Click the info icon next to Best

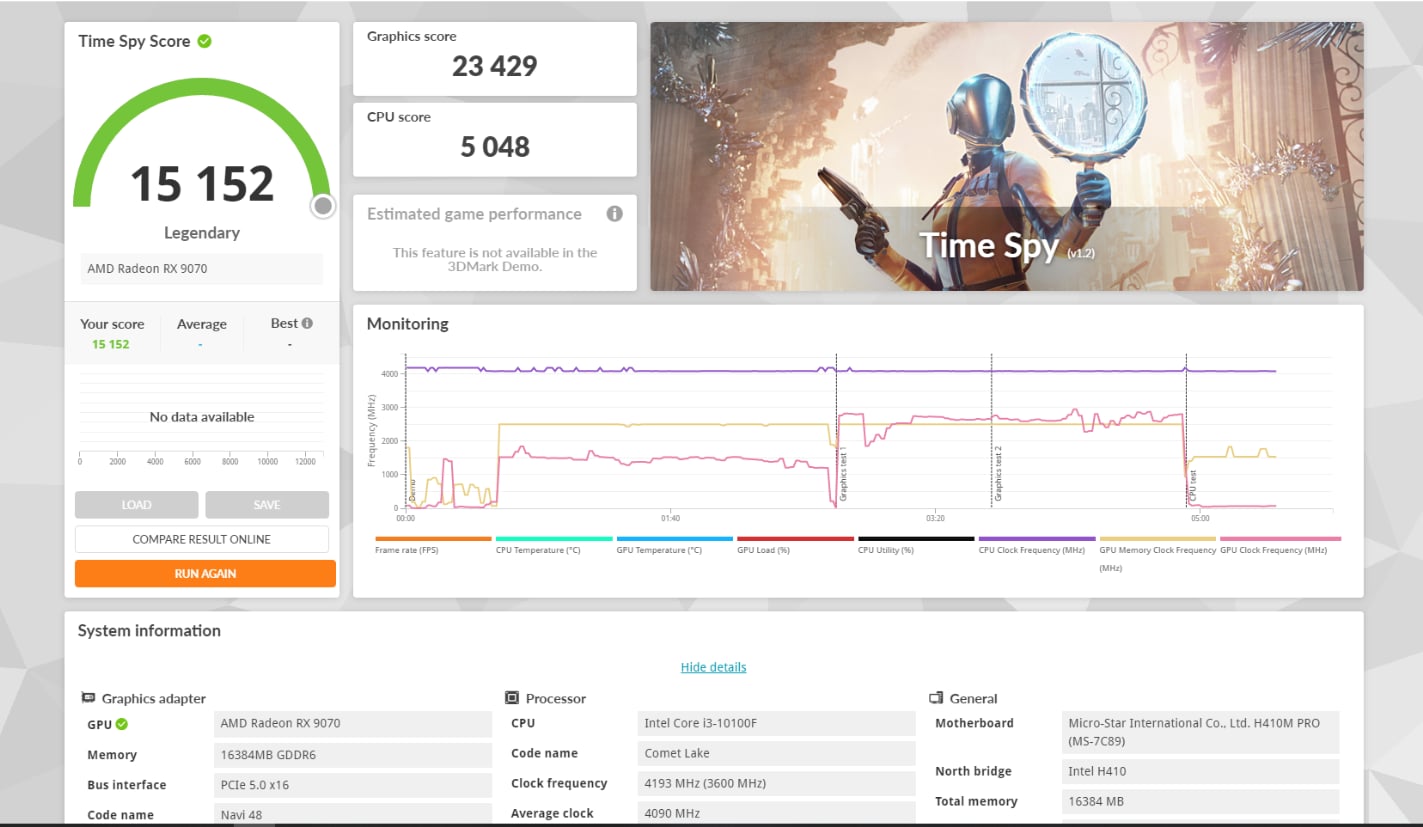[307, 323]
